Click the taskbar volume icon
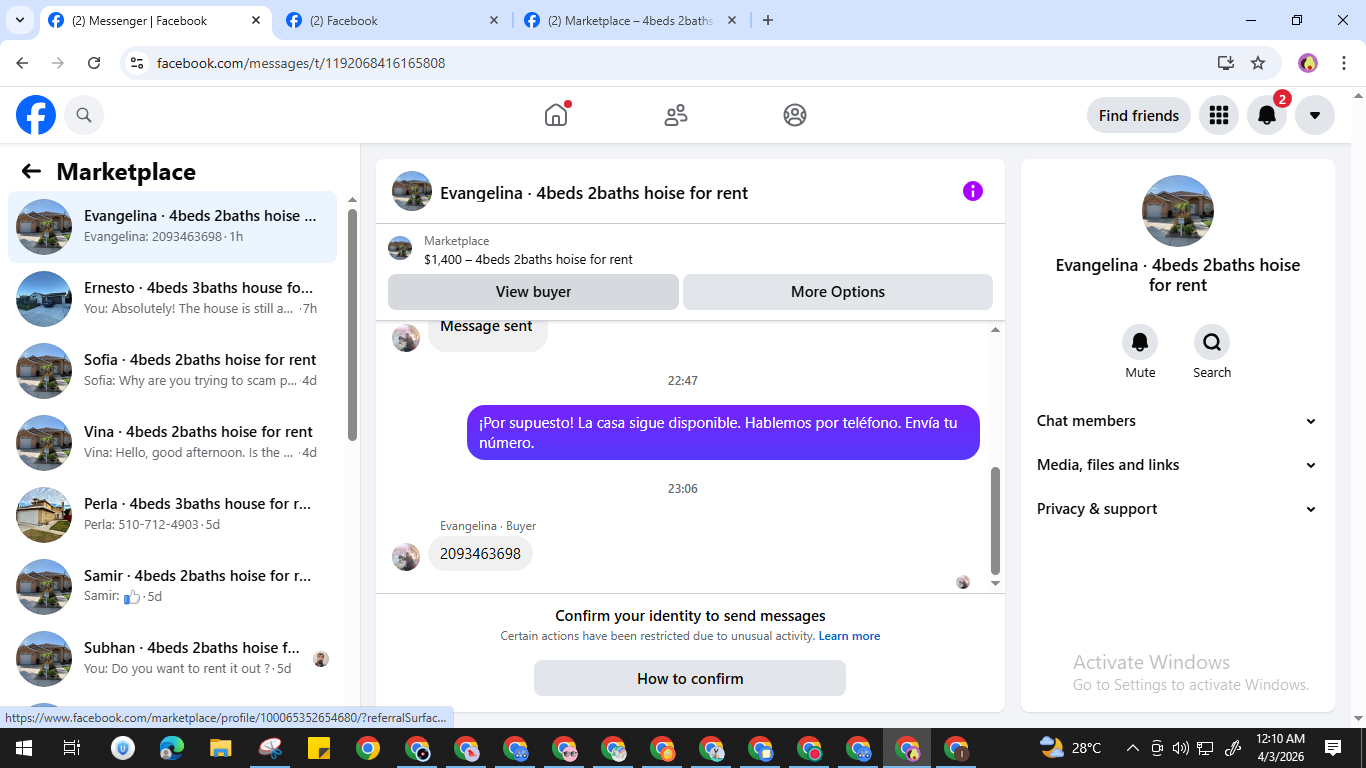 click(1180, 748)
